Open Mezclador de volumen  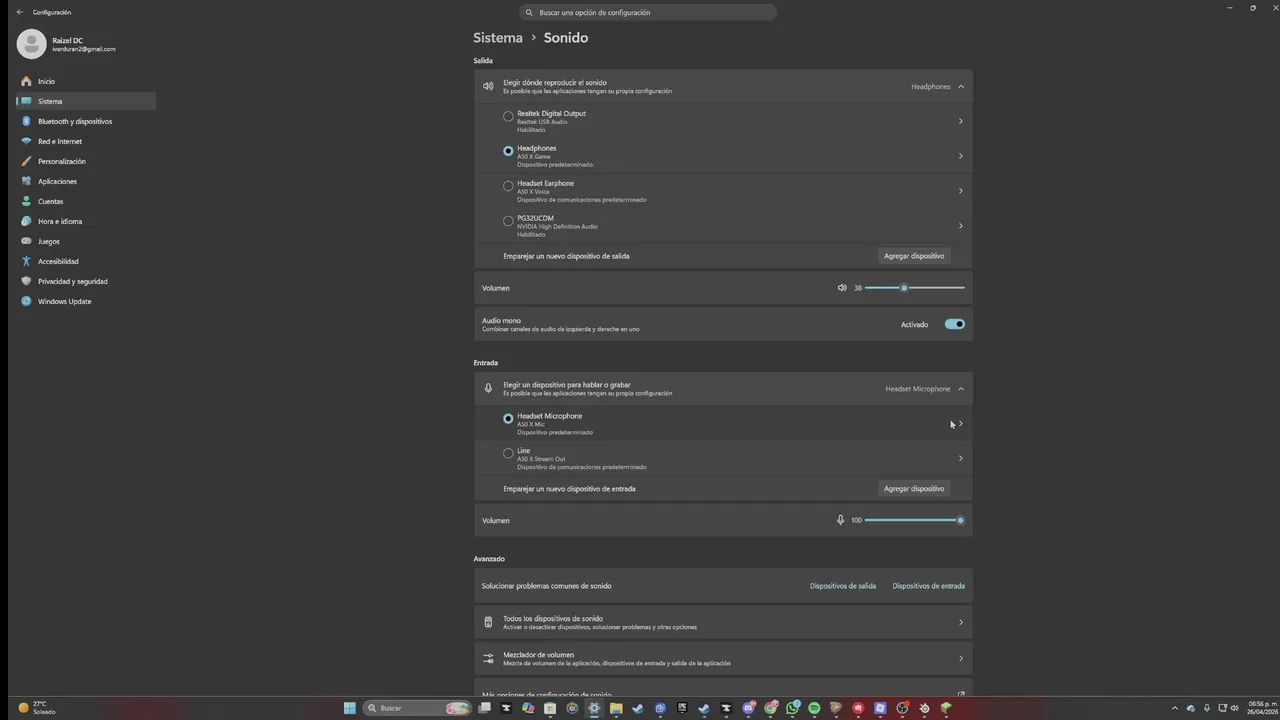click(723, 658)
